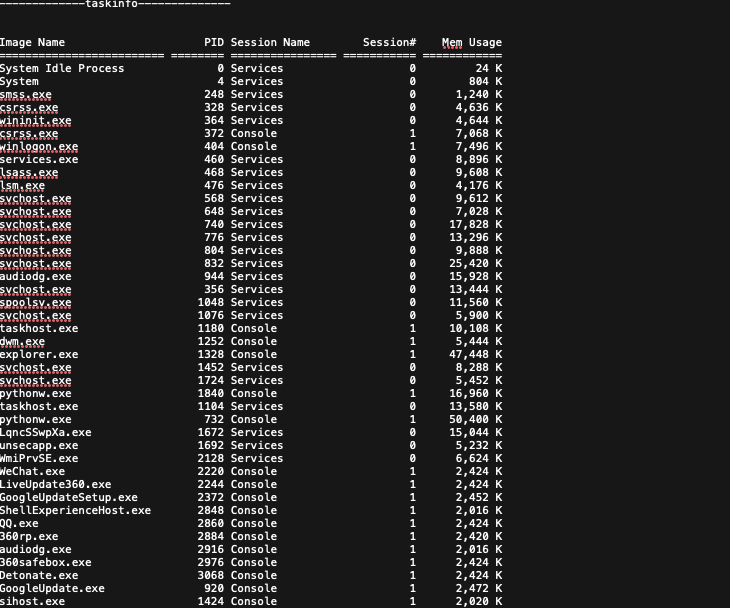Click the 'lsm.exe' process name
This screenshot has width=730, height=608.
point(22,186)
